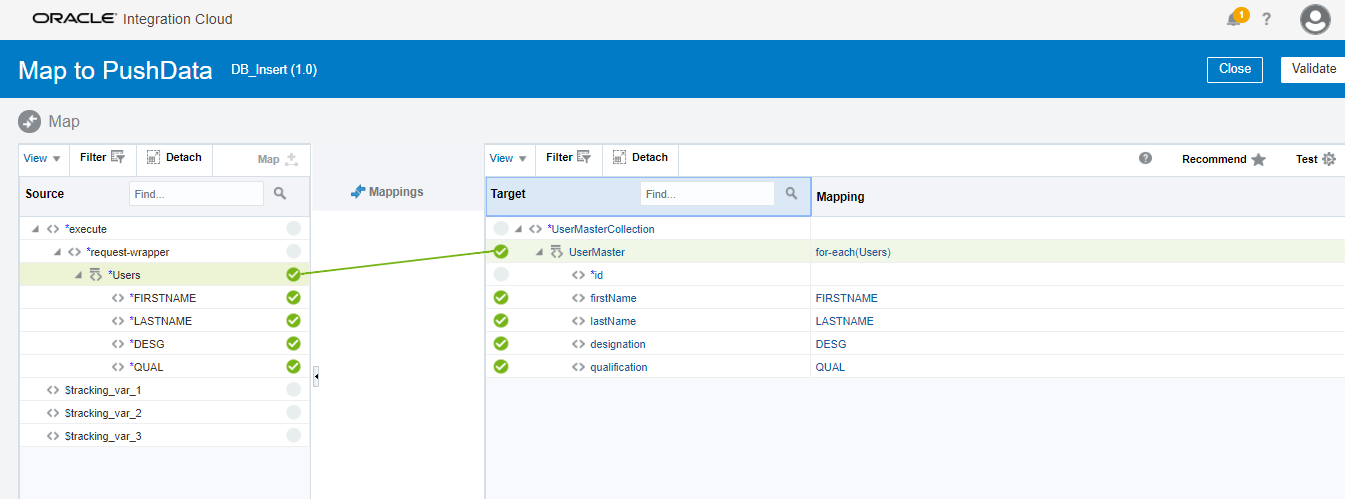Viewport: 1345px width, 499px height.
Task: Click the green check beside lastName target
Action: tap(501, 321)
